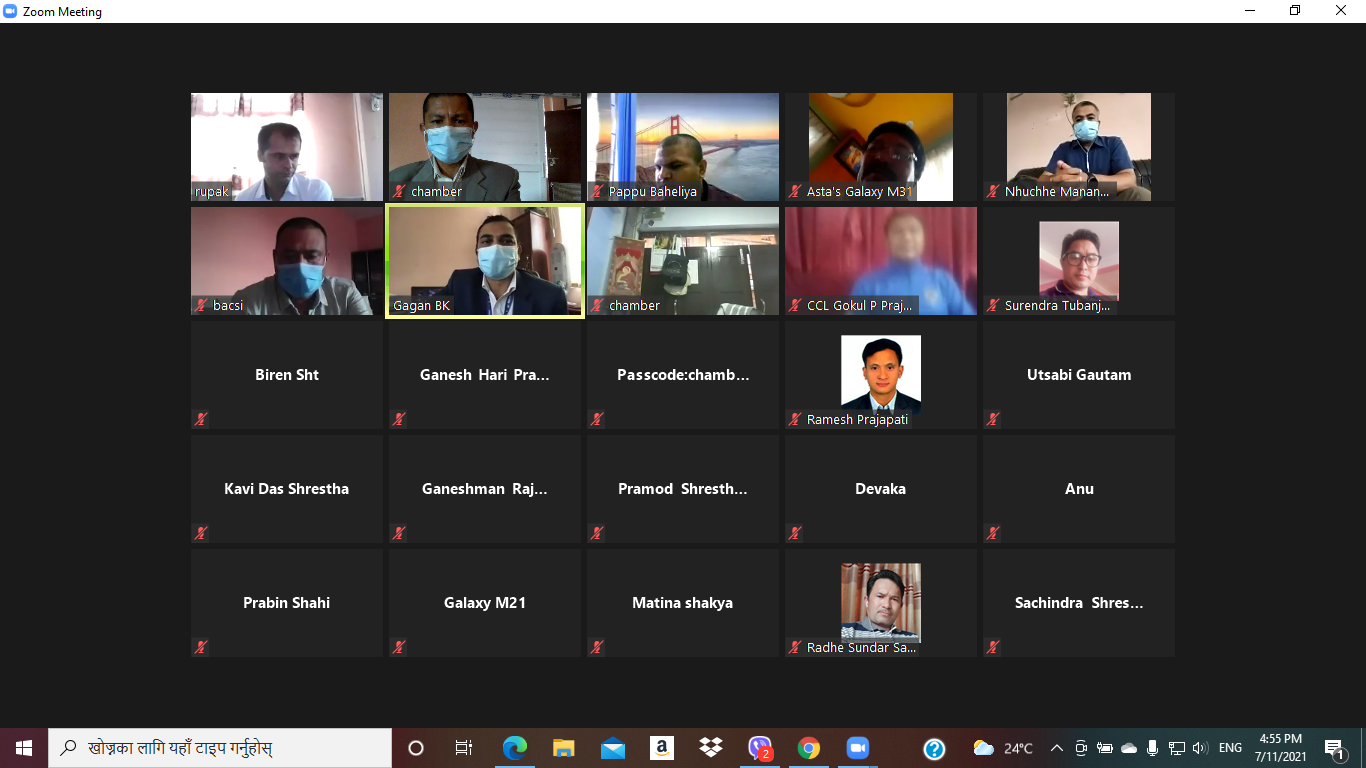Open Viber from the taskbar
The width and height of the screenshot is (1366, 768).
pyautogui.click(x=760, y=748)
